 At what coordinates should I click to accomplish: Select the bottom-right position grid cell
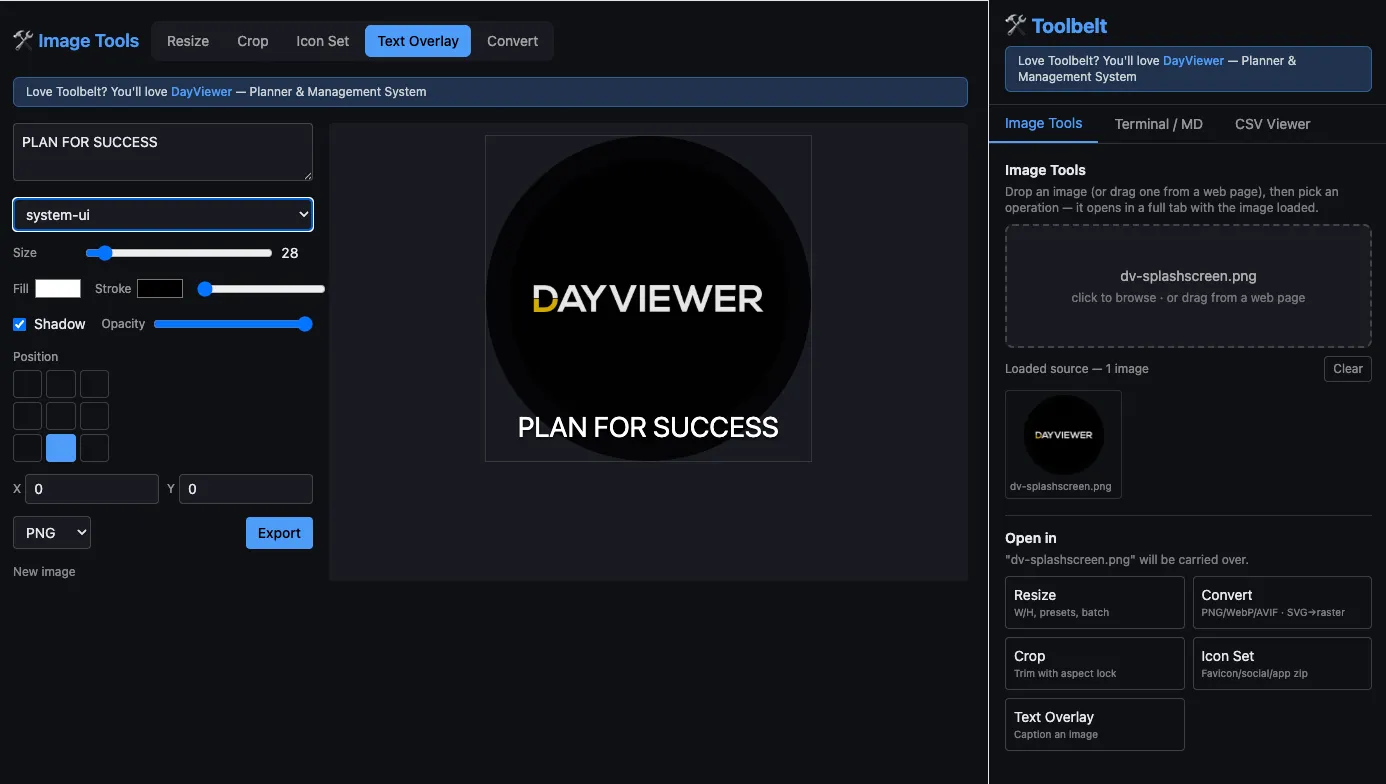[x=94, y=448]
